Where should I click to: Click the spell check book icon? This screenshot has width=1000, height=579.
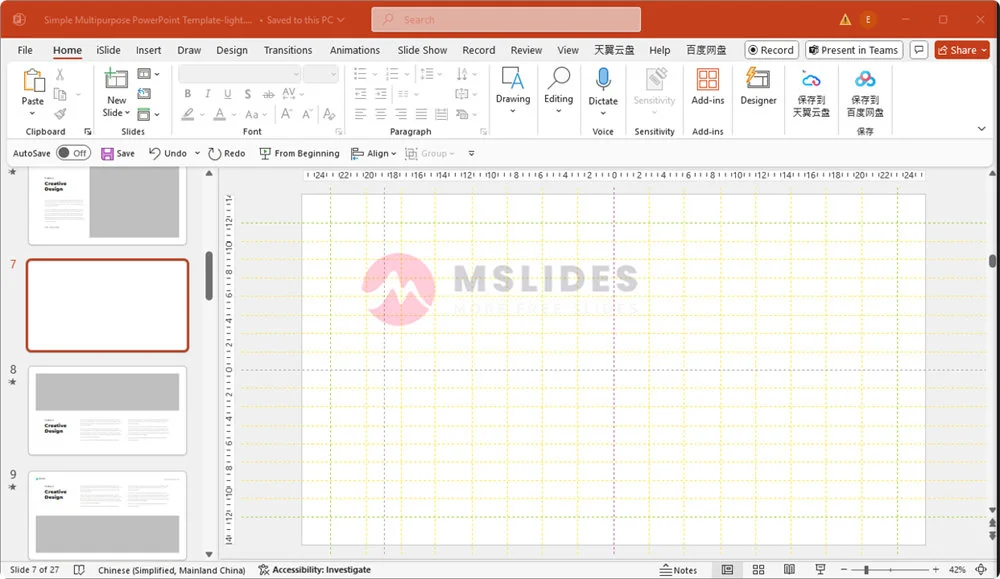pyautogui.click(x=79, y=569)
